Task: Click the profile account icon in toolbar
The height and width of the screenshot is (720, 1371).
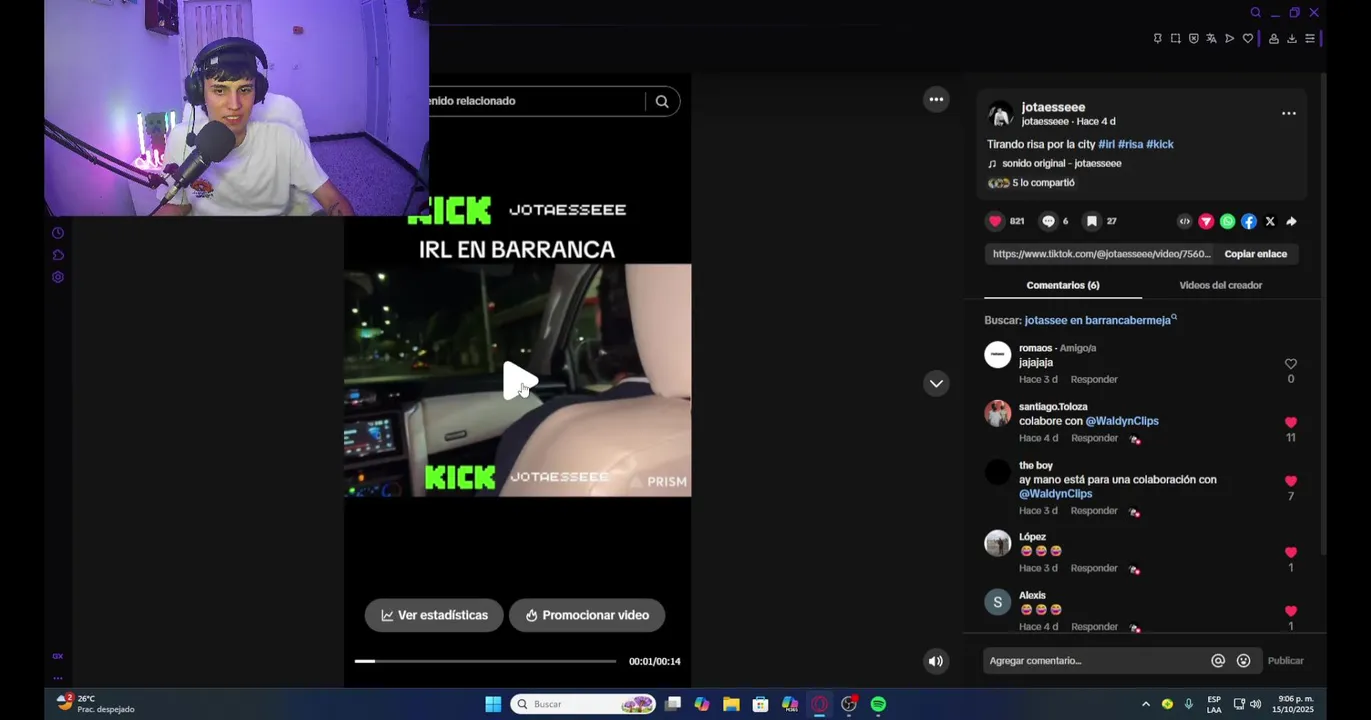Action: [1273, 39]
